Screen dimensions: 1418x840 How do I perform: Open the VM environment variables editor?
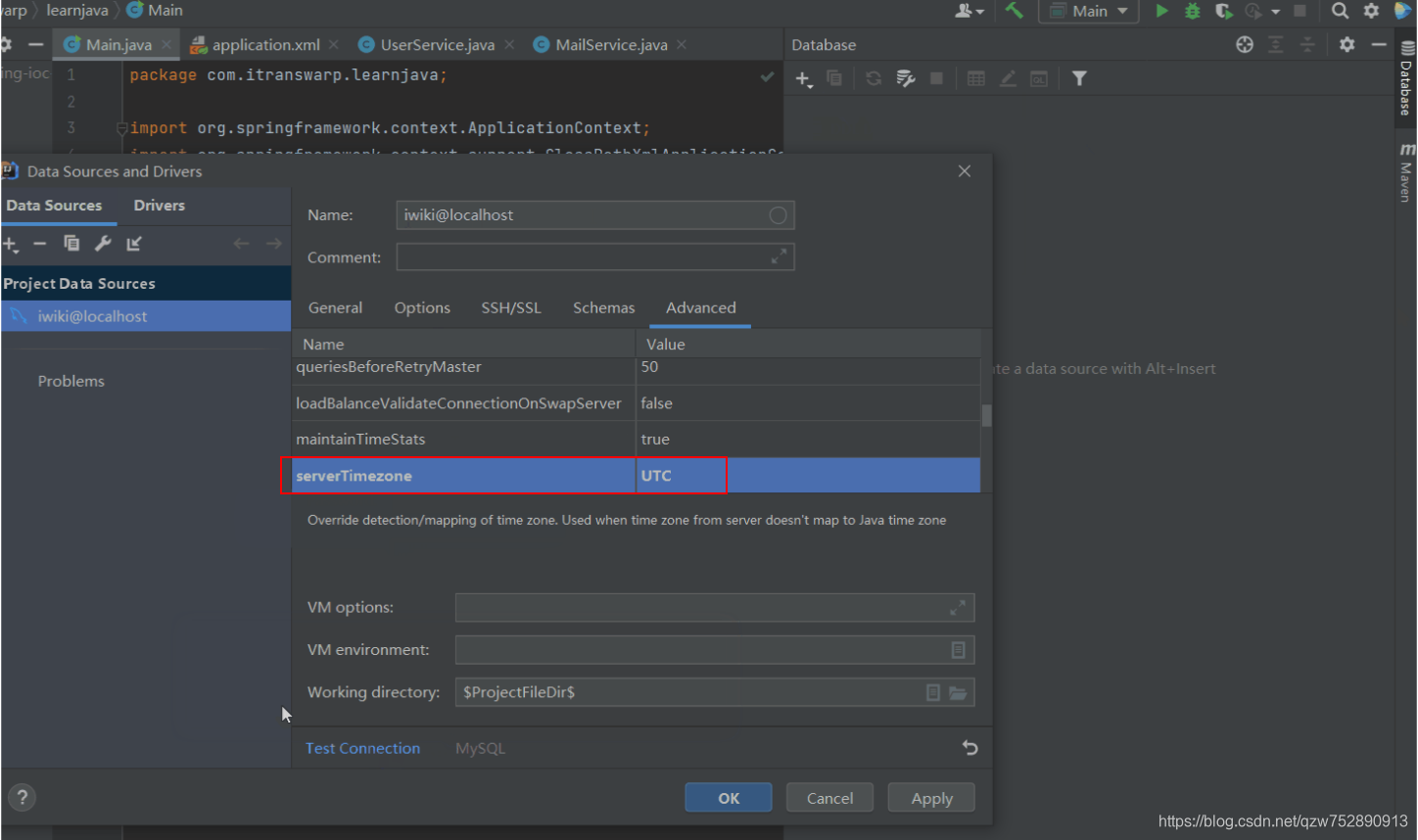tap(959, 650)
